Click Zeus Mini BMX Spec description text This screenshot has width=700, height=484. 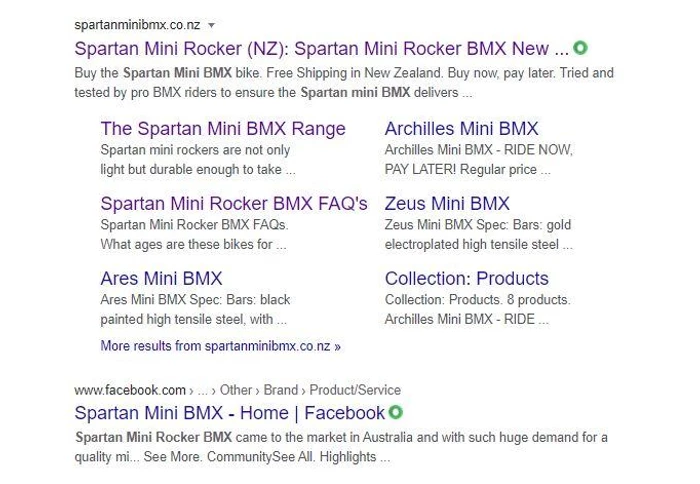[x=479, y=234]
